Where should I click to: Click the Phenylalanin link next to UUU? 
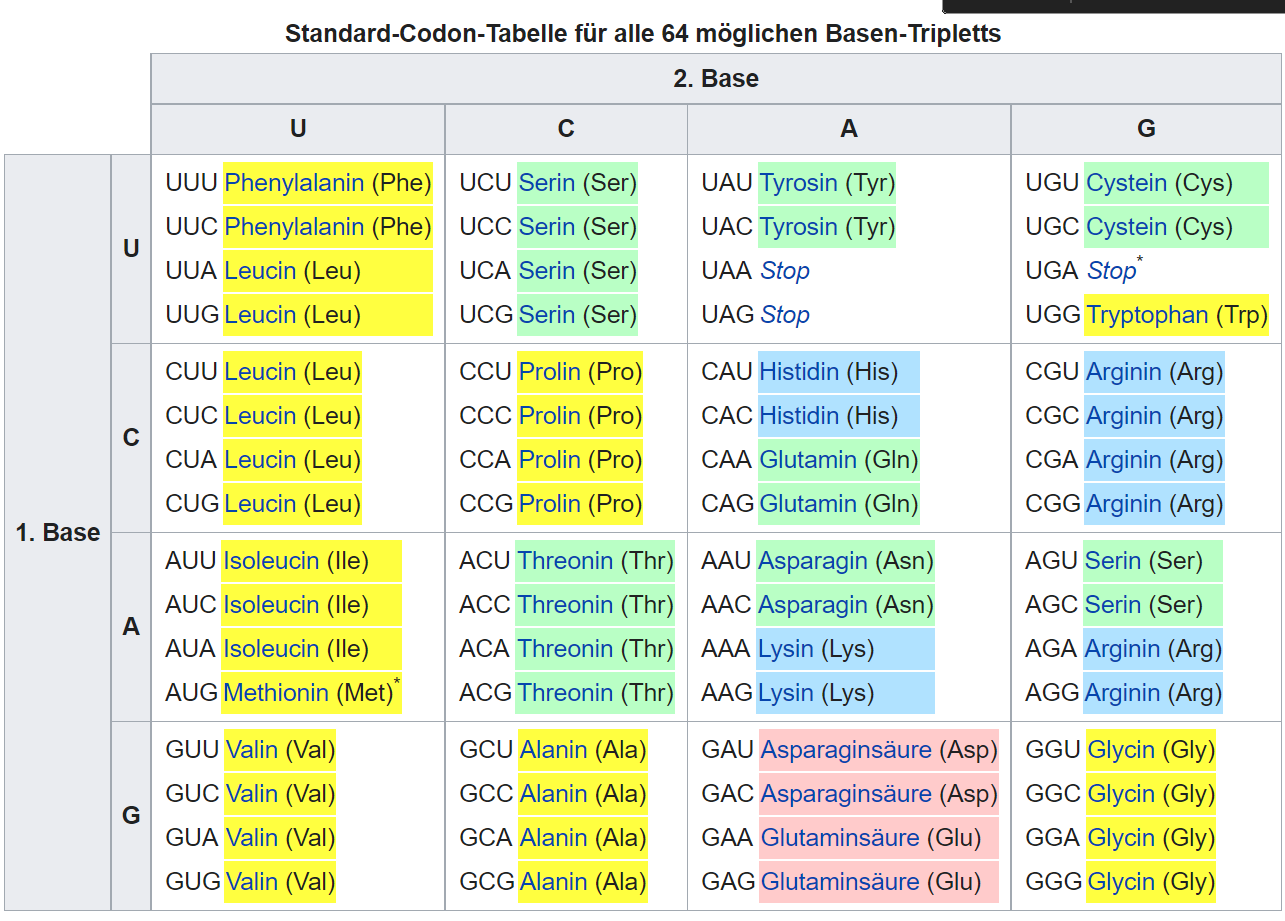pos(294,183)
